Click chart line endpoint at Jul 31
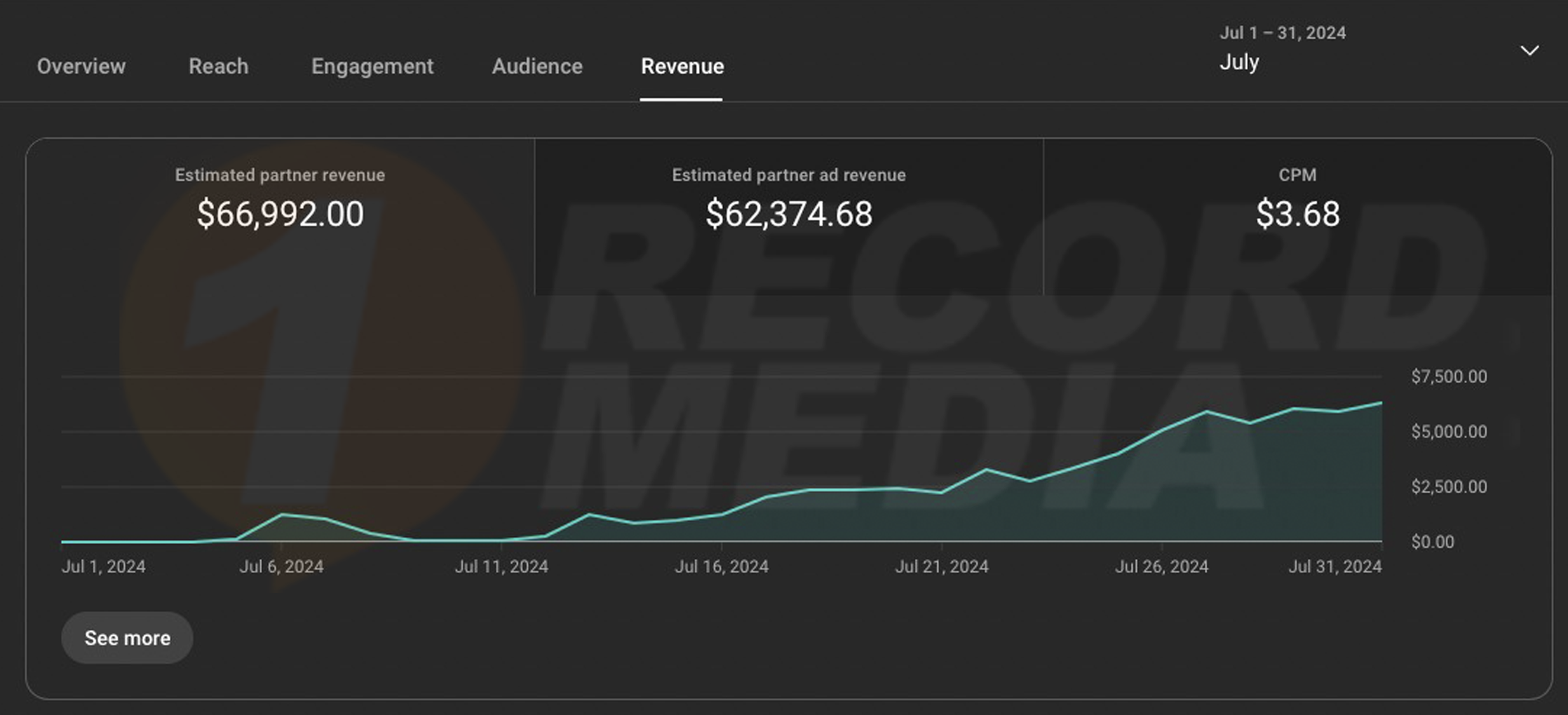Viewport: 1568px width, 715px height. point(1381,403)
